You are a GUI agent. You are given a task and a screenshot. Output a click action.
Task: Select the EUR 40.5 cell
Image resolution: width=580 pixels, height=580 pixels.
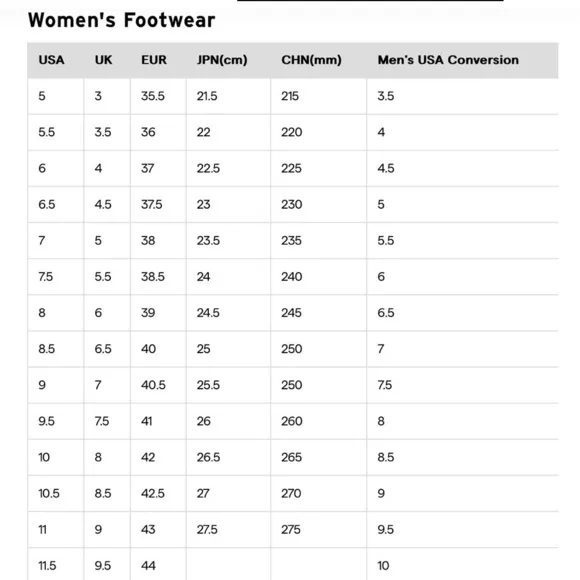tap(158, 385)
